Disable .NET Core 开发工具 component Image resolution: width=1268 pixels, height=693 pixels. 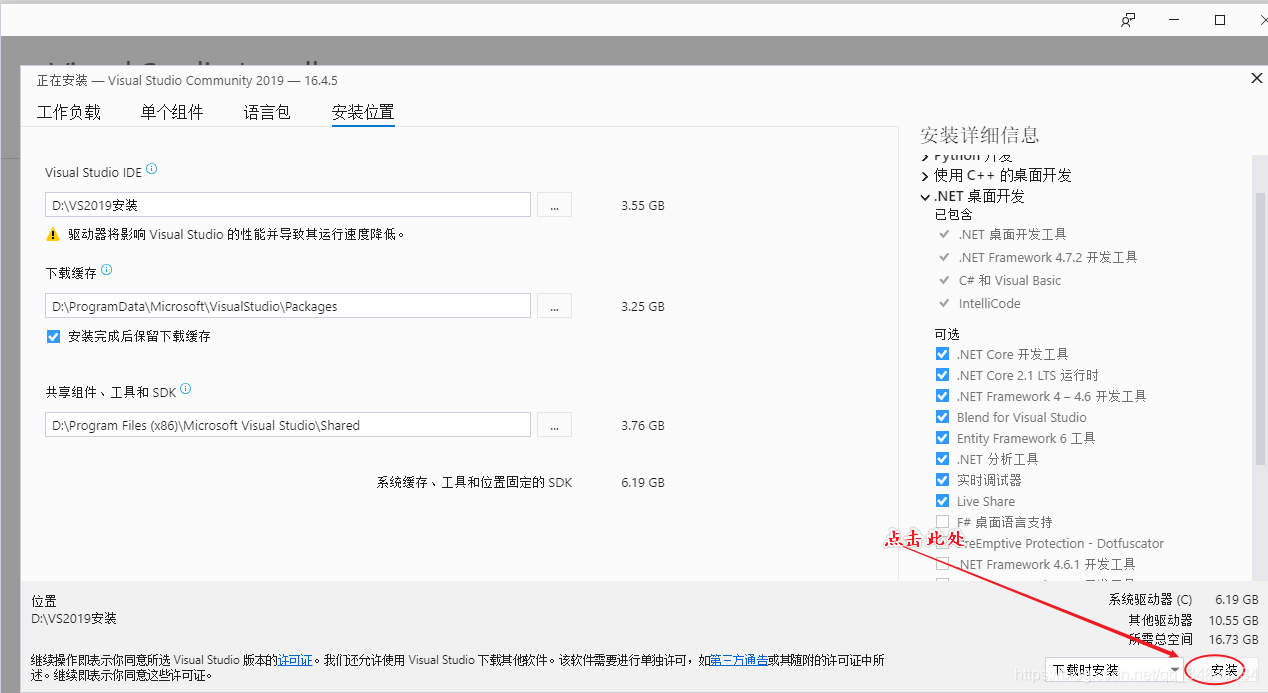941,353
